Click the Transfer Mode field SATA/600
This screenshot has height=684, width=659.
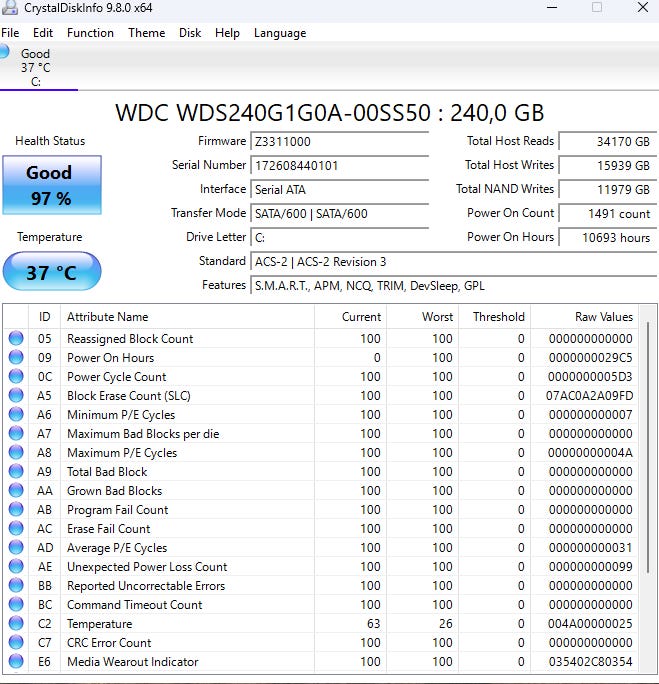tap(339, 214)
